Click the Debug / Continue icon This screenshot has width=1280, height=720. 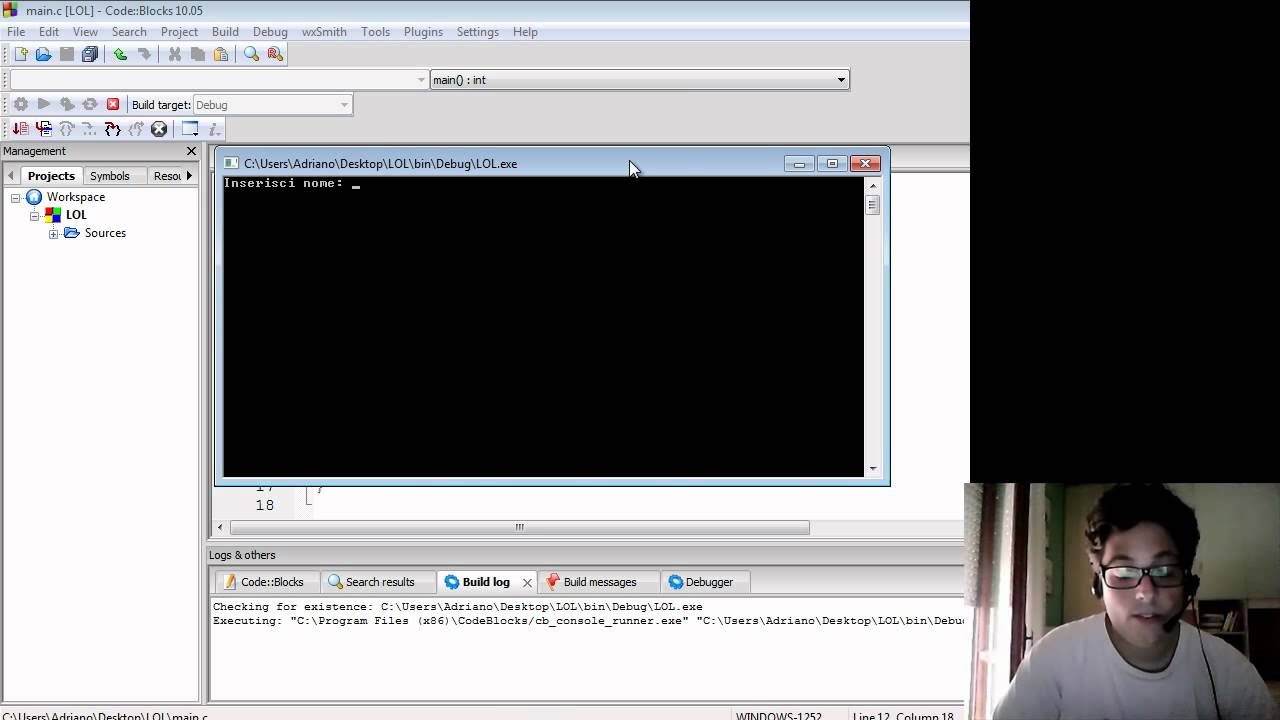pos(21,129)
